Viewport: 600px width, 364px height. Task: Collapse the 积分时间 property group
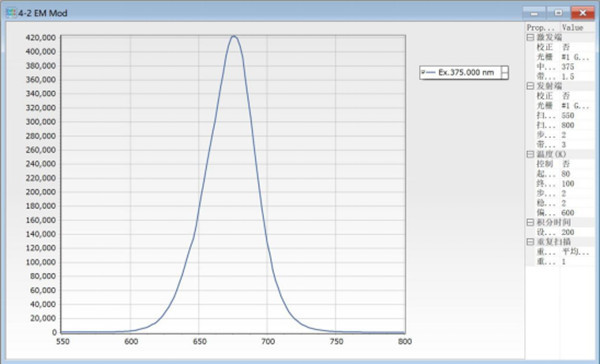tap(530, 222)
